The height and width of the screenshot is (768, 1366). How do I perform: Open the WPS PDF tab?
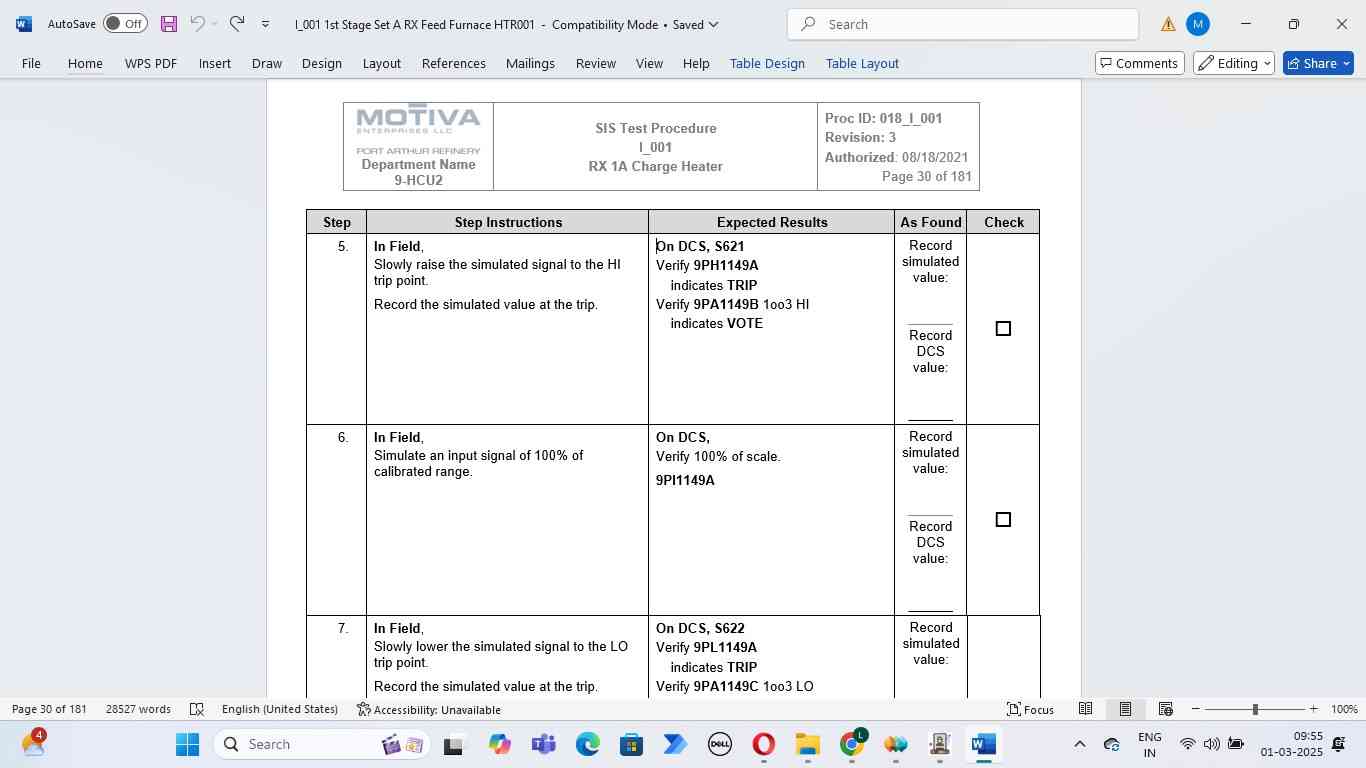(150, 63)
